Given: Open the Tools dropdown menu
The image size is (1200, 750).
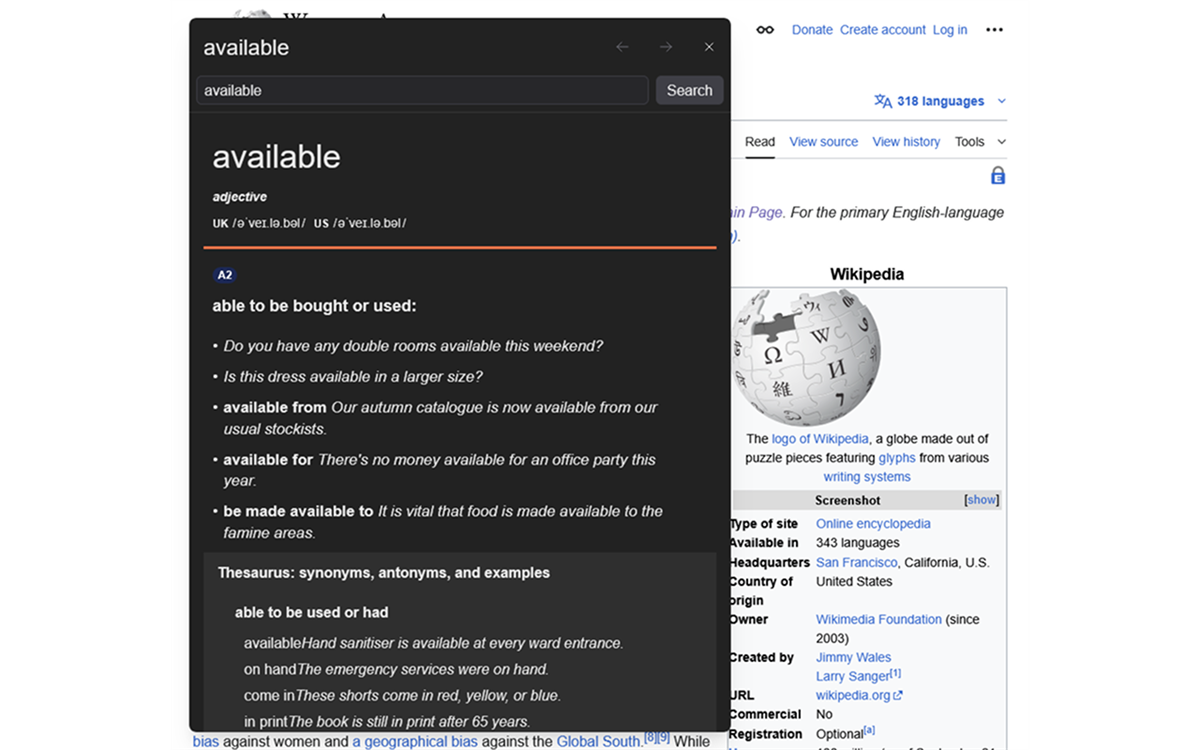Looking at the screenshot, I should pos(980,142).
